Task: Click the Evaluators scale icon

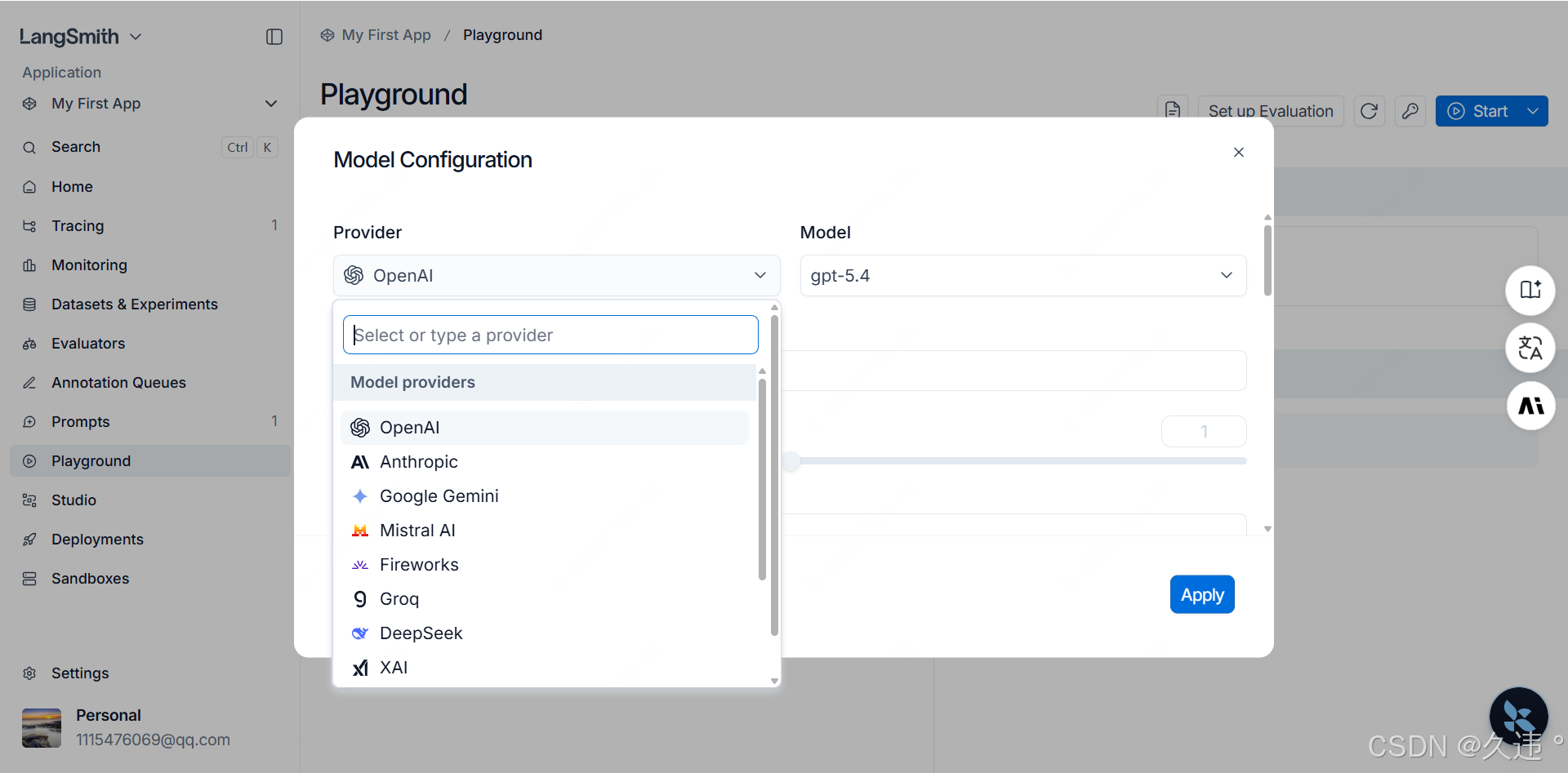Action: click(x=29, y=344)
